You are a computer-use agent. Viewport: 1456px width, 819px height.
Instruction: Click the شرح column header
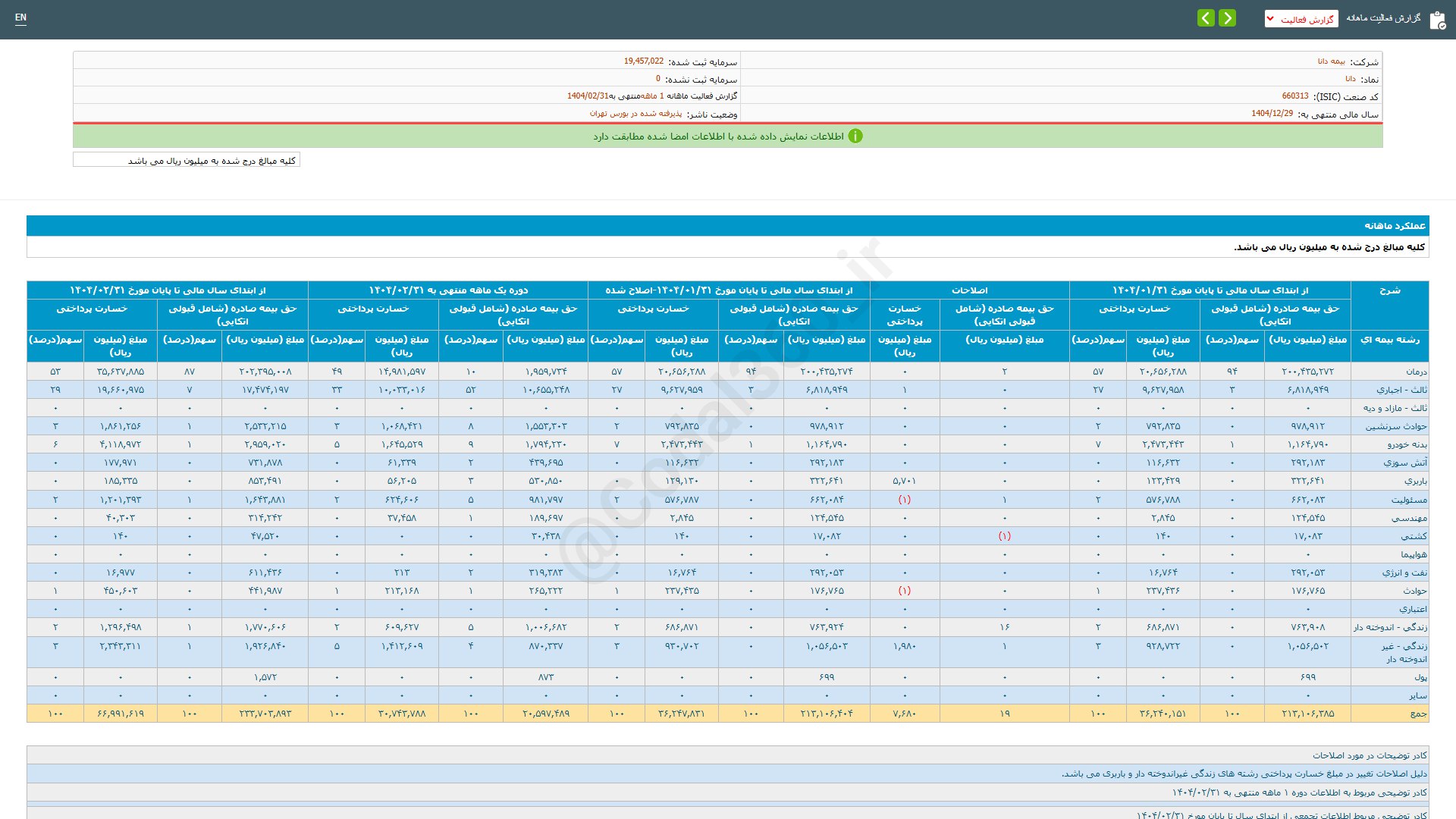1389,290
